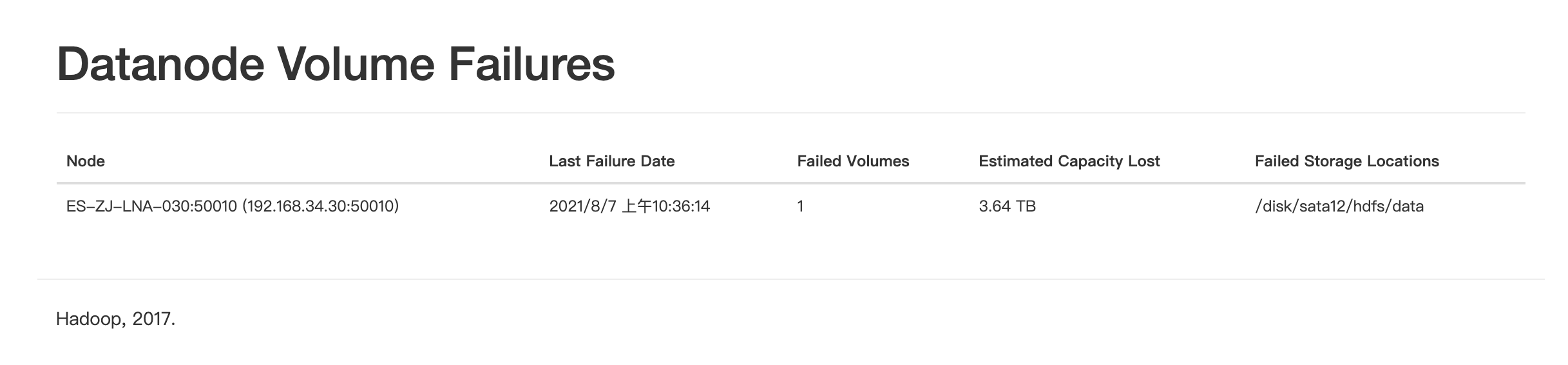The height and width of the screenshot is (365, 1568).
Task: Select the Failed Storage Locations column header
Action: pos(1346,161)
